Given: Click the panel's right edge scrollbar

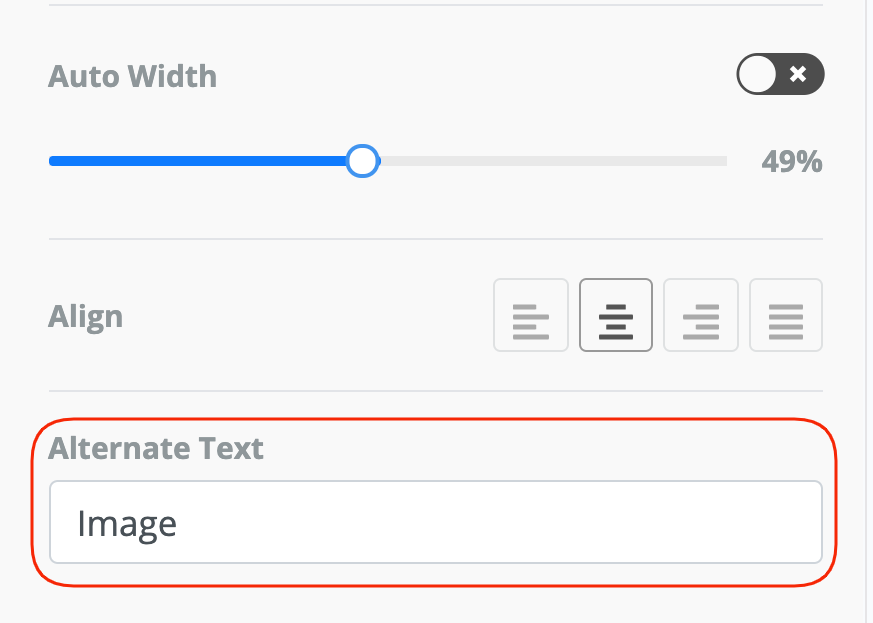Looking at the screenshot, I should [x=867, y=300].
